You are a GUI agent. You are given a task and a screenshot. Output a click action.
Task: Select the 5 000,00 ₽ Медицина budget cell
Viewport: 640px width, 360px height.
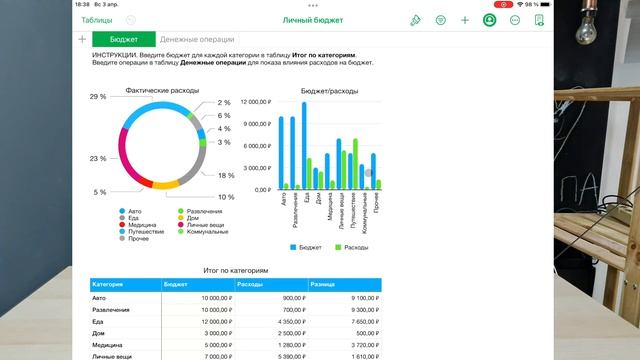(x=198, y=345)
